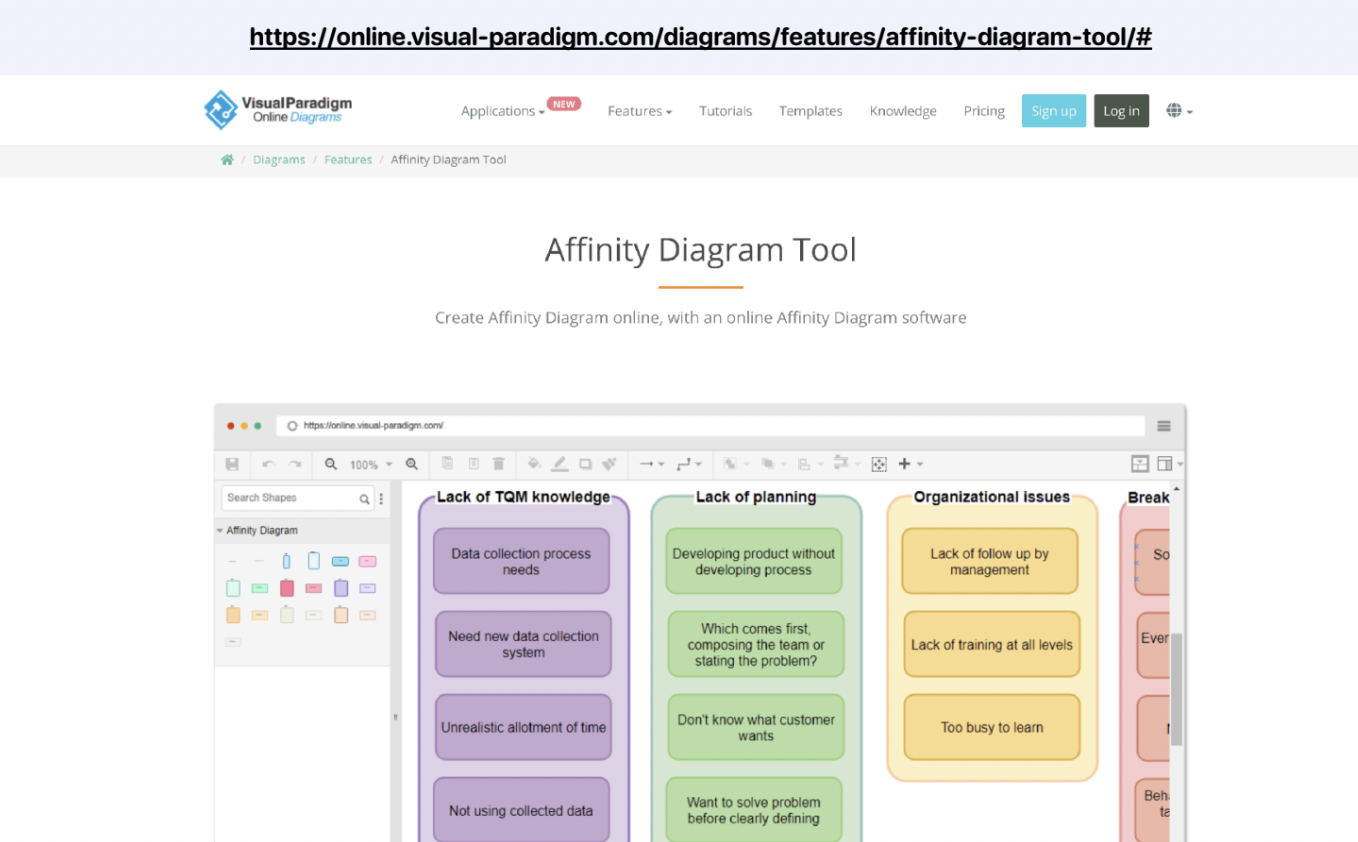The width and height of the screenshot is (1358, 842).
Task: Select the 'Don't know what customer wants' card
Action: pyautogui.click(x=756, y=727)
